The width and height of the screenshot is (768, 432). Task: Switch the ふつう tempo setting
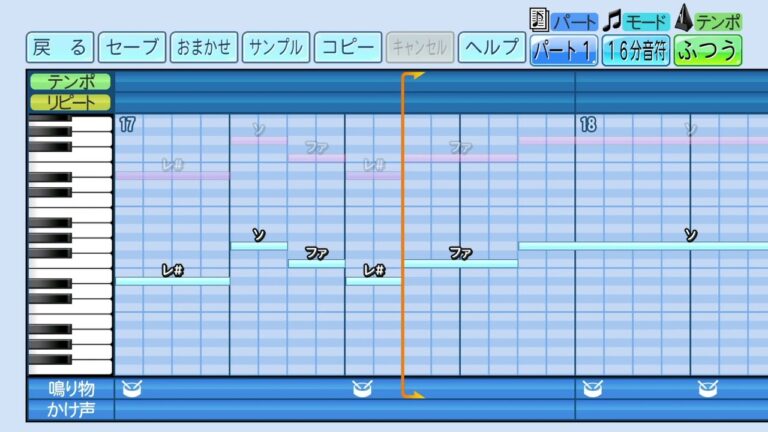(708, 49)
